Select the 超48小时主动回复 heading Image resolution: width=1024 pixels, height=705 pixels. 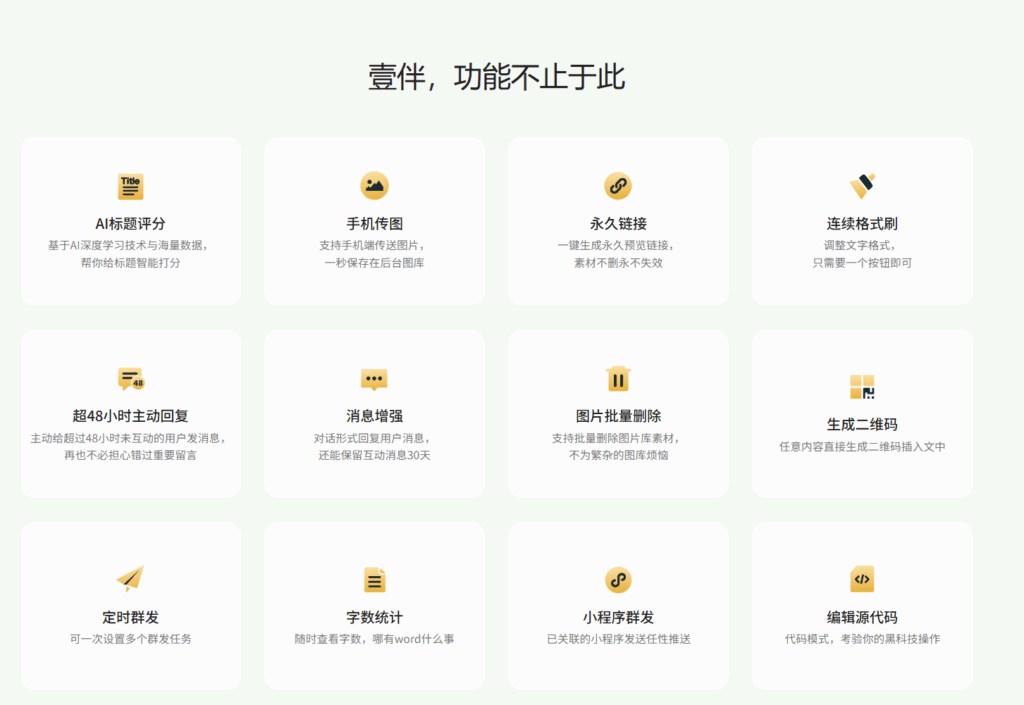131,416
